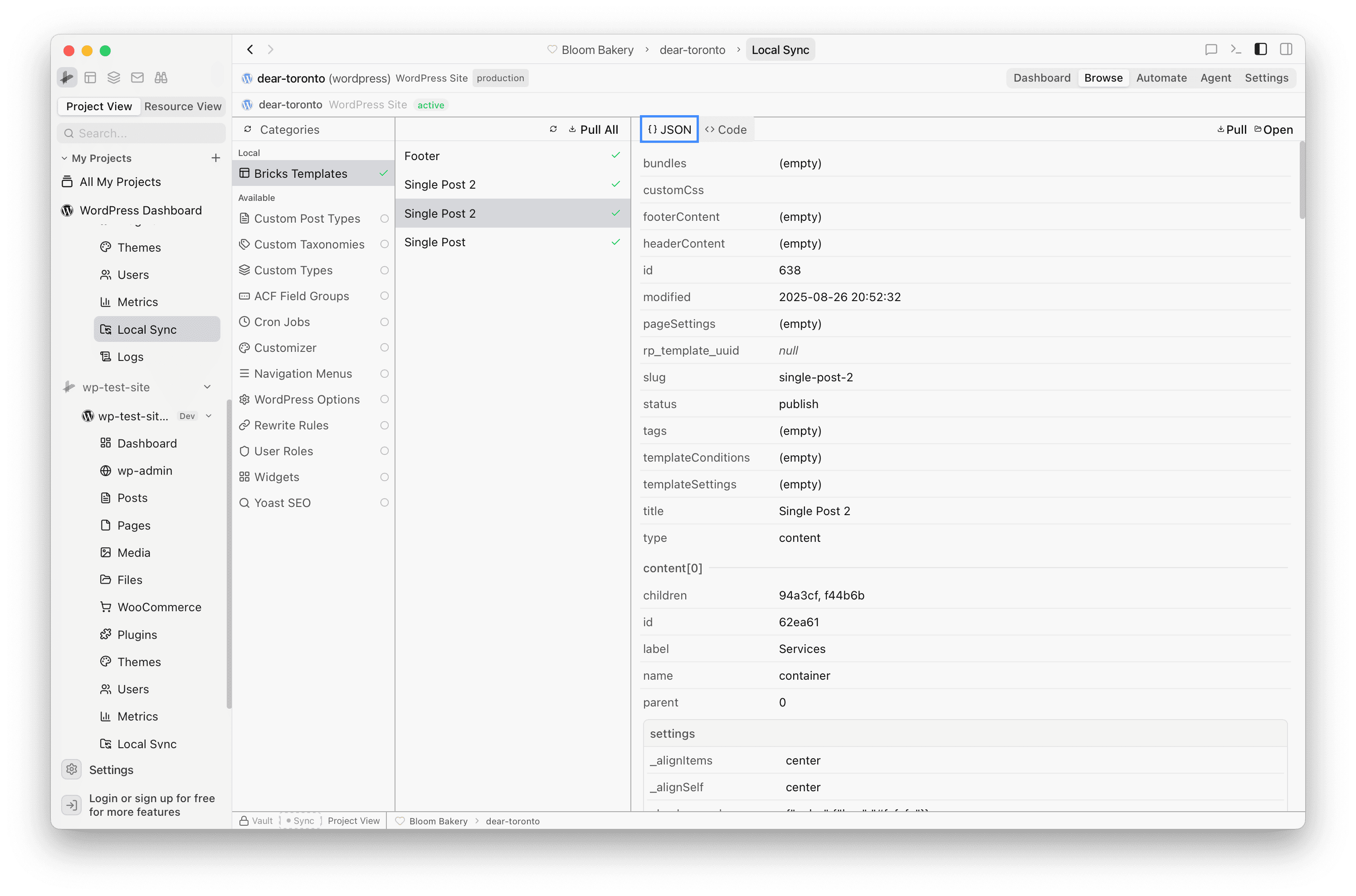1356x896 pixels.
Task: Open Settings at sidebar bottom
Action: [x=112, y=769]
